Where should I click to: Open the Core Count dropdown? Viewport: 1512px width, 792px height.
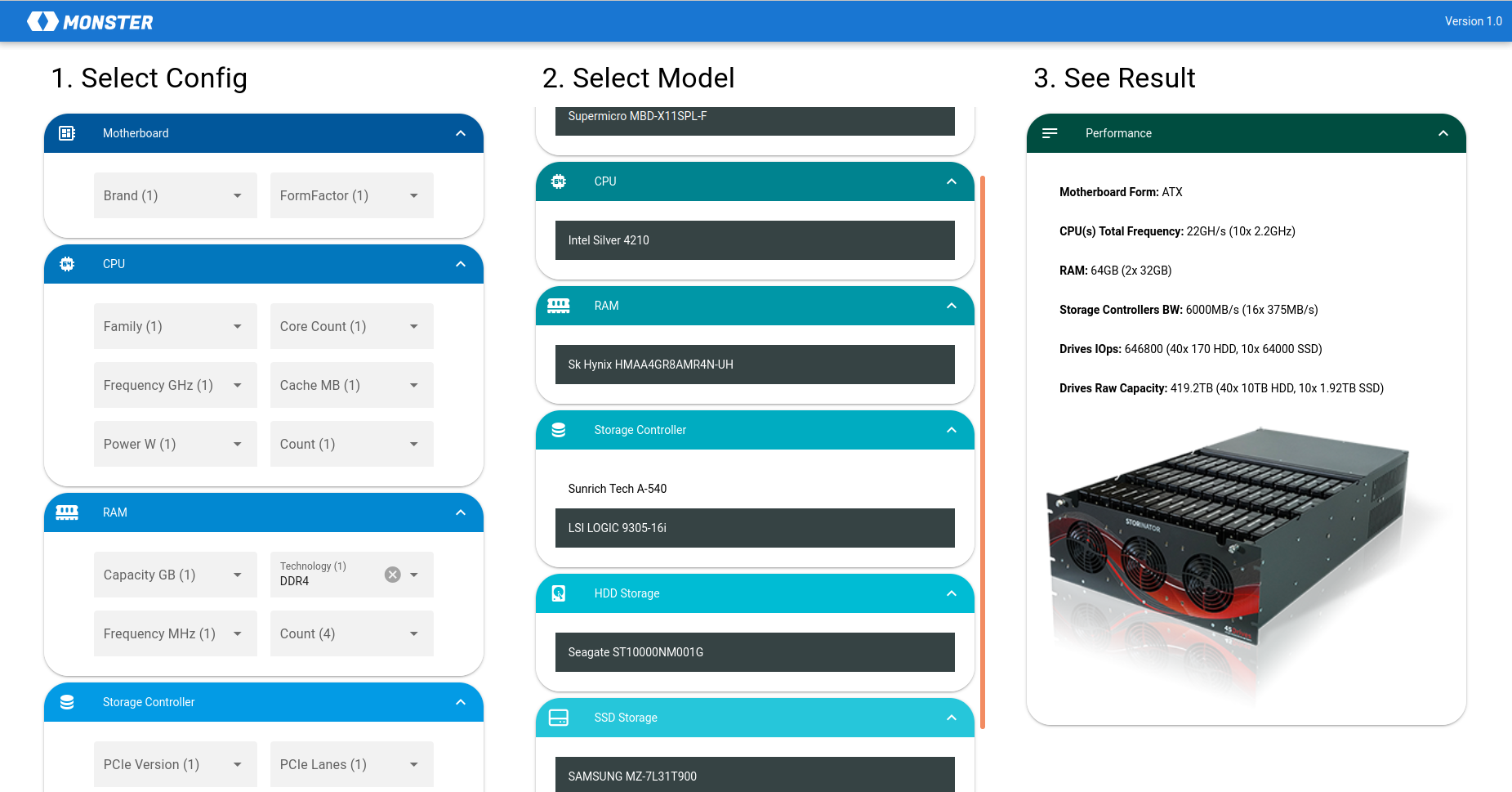click(351, 326)
